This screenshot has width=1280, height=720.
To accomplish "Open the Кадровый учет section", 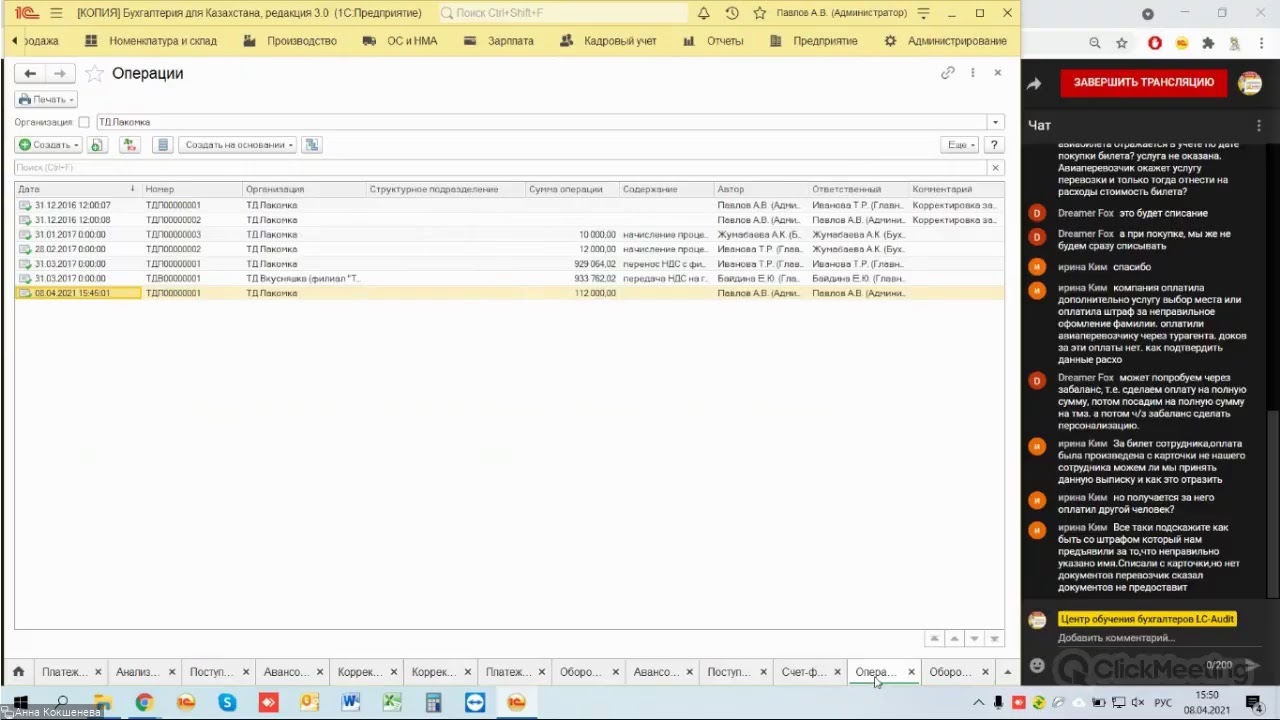I will pyautogui.click(x=608, y=41).
